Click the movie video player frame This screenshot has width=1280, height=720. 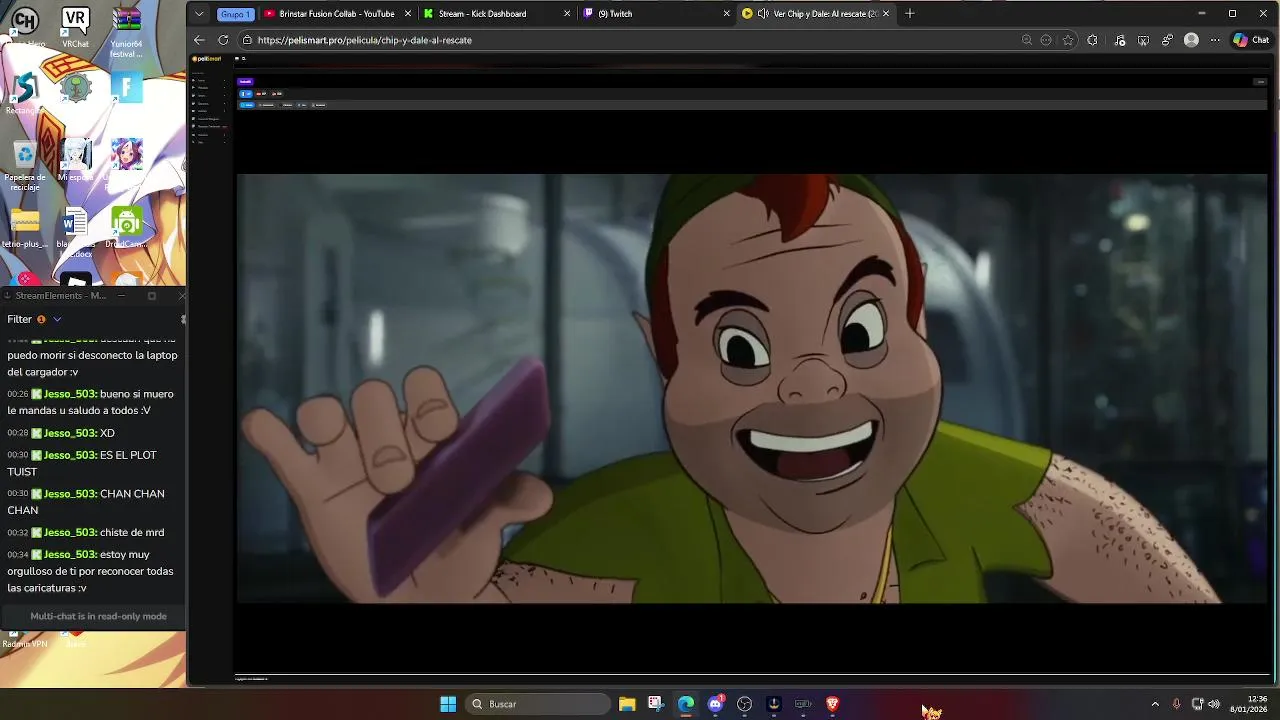(752, 388)
